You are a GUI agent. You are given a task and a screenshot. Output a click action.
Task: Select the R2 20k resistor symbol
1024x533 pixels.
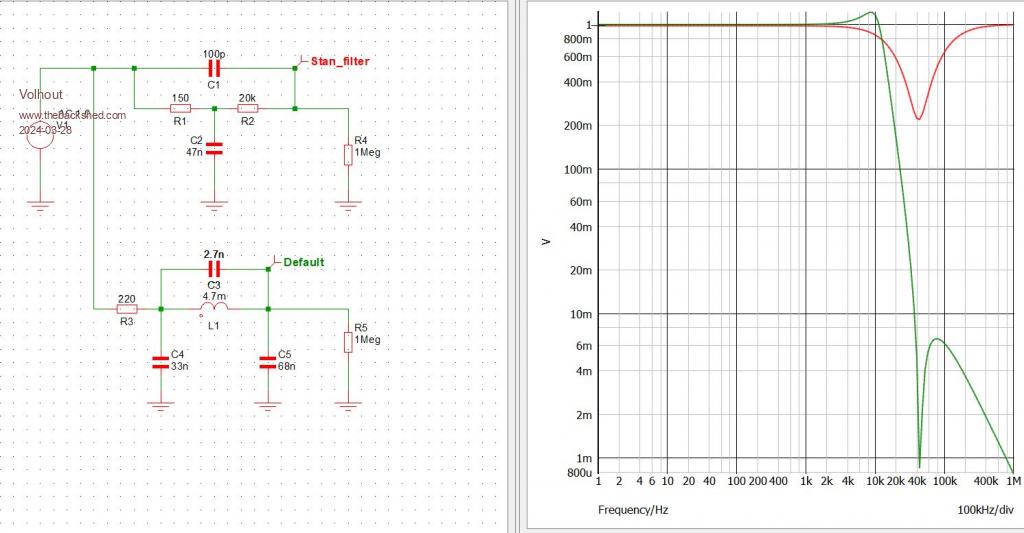pyautogui.click(x=247, y=108)
